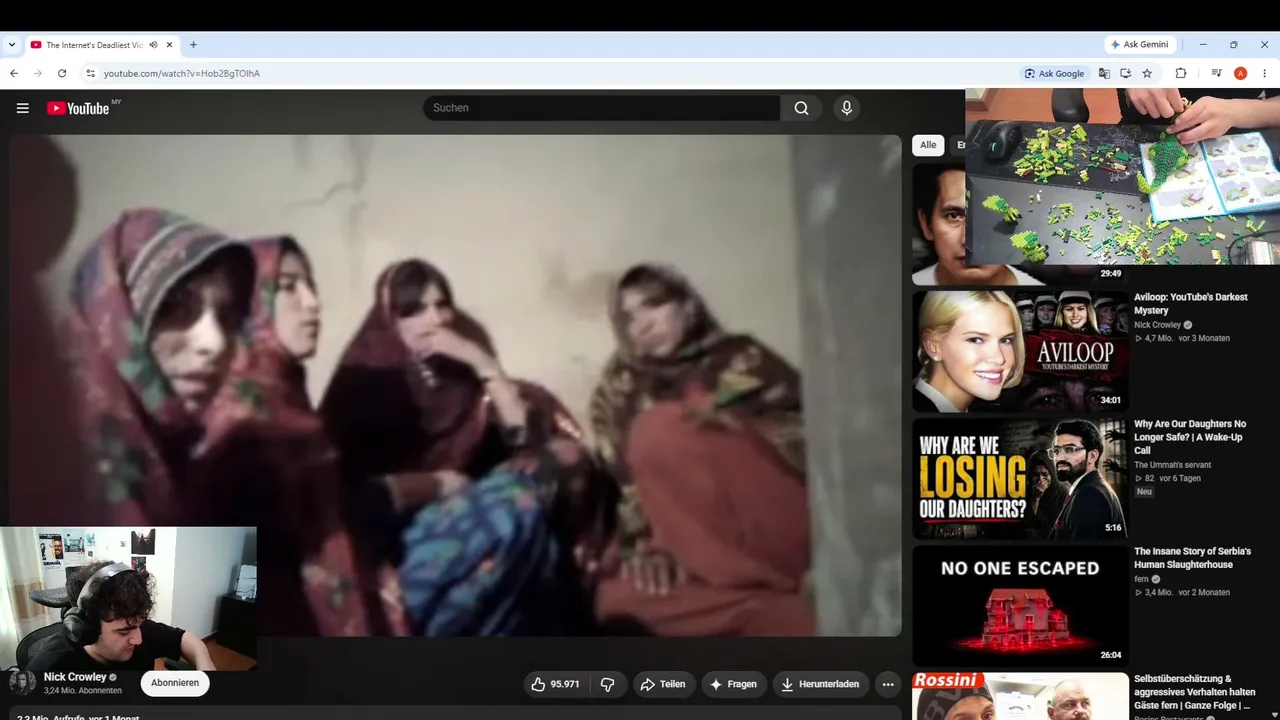This screenshot has width=1280, height=720.
Task: Open the 'No One Escaped' video thumbnail
Action: [1020, 606]
